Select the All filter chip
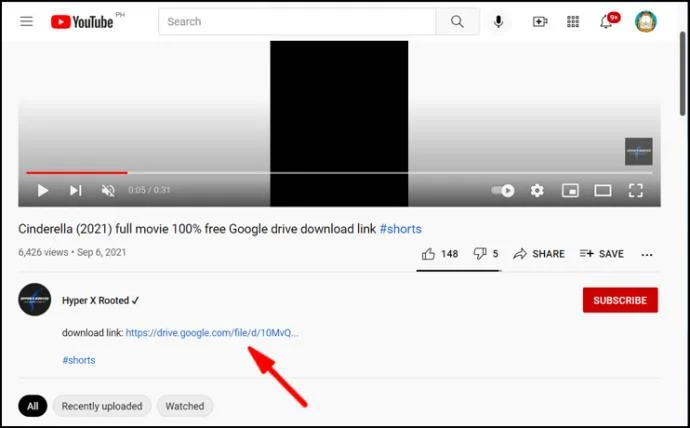690x428 pixels. pyautogui.click(x=33, y=406)
